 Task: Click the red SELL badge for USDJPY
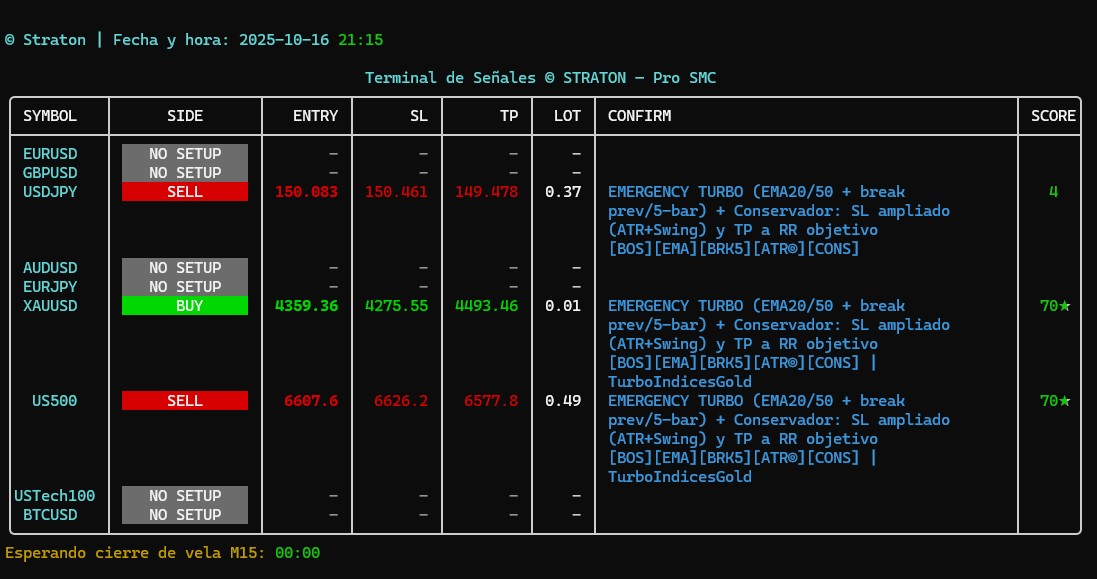click(x=185, y=192)
